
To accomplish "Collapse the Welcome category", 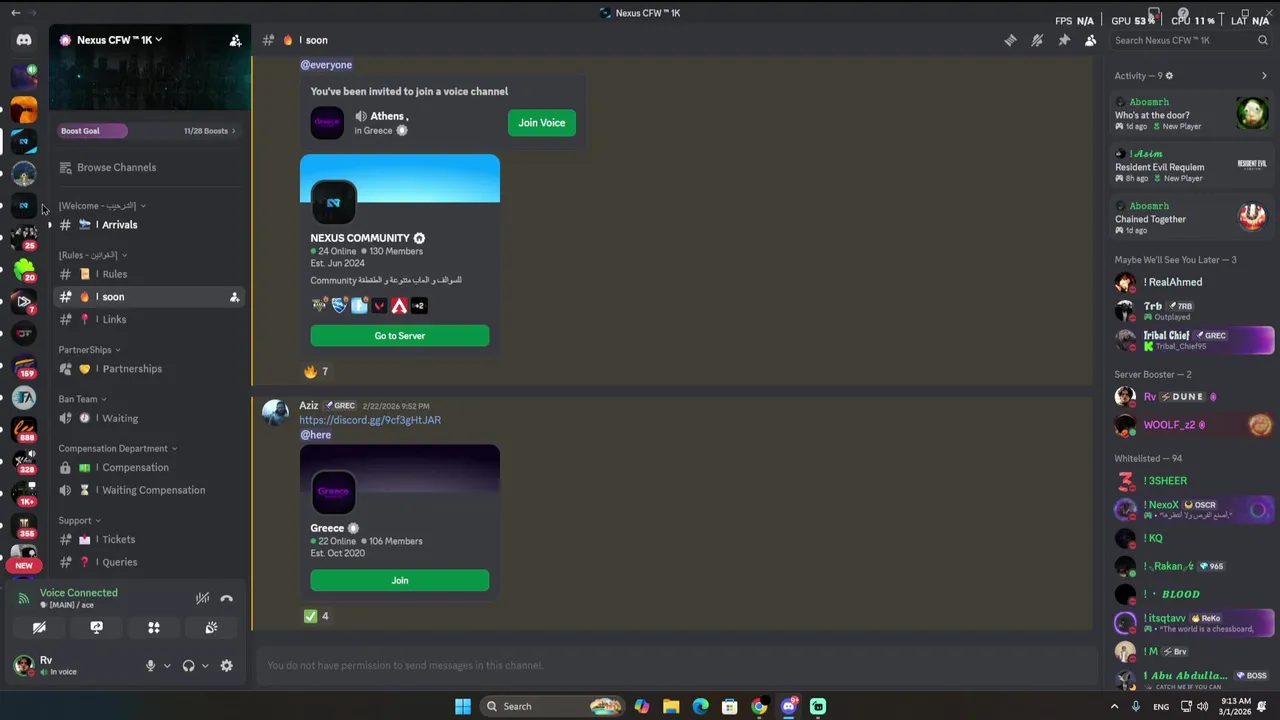I will [x=101, y=206].
